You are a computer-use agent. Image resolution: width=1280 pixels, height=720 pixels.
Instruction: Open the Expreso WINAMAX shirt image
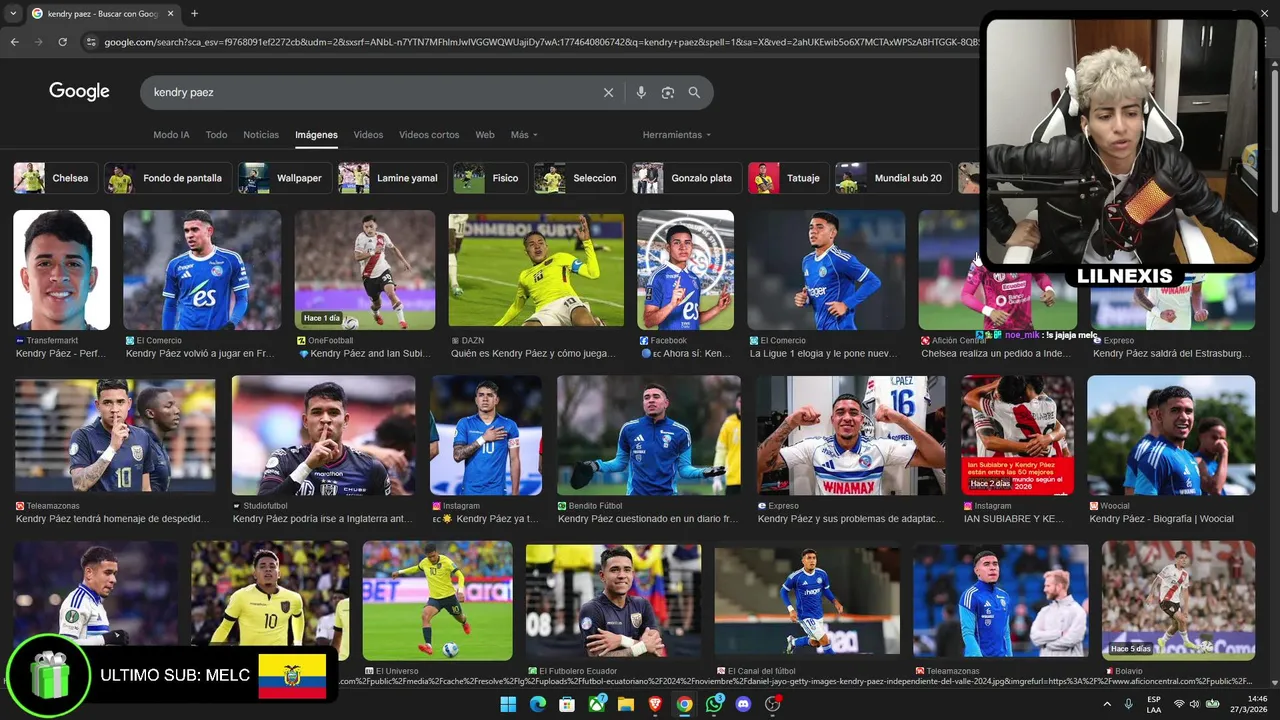[x=851, y=435]
